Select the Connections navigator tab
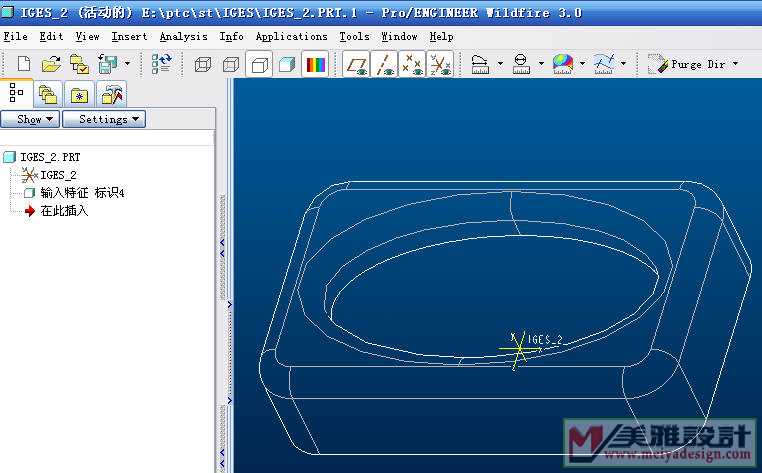Screen dimensions: 762x473 [x=111, y=94]
